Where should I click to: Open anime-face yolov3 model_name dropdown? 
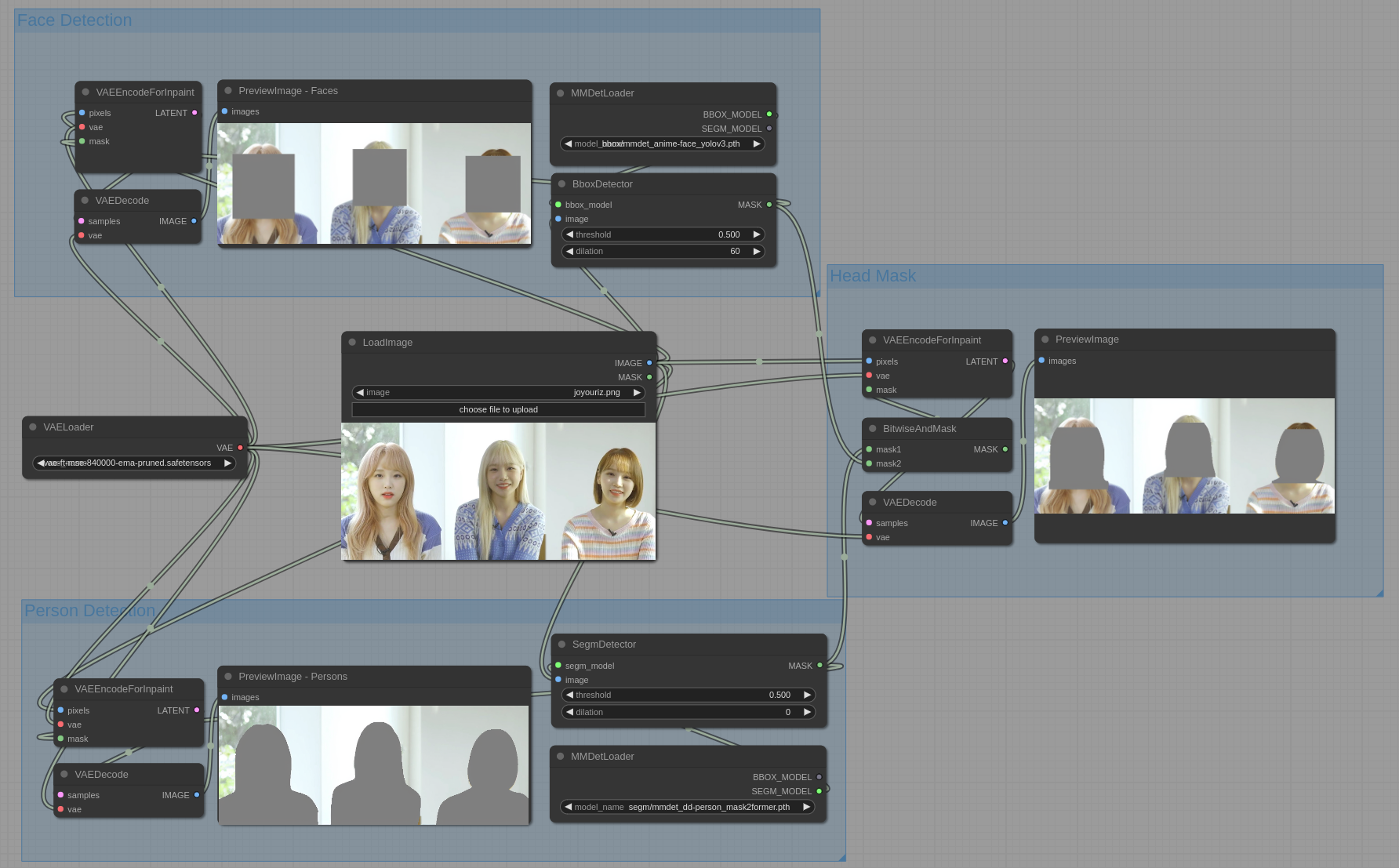663,144
